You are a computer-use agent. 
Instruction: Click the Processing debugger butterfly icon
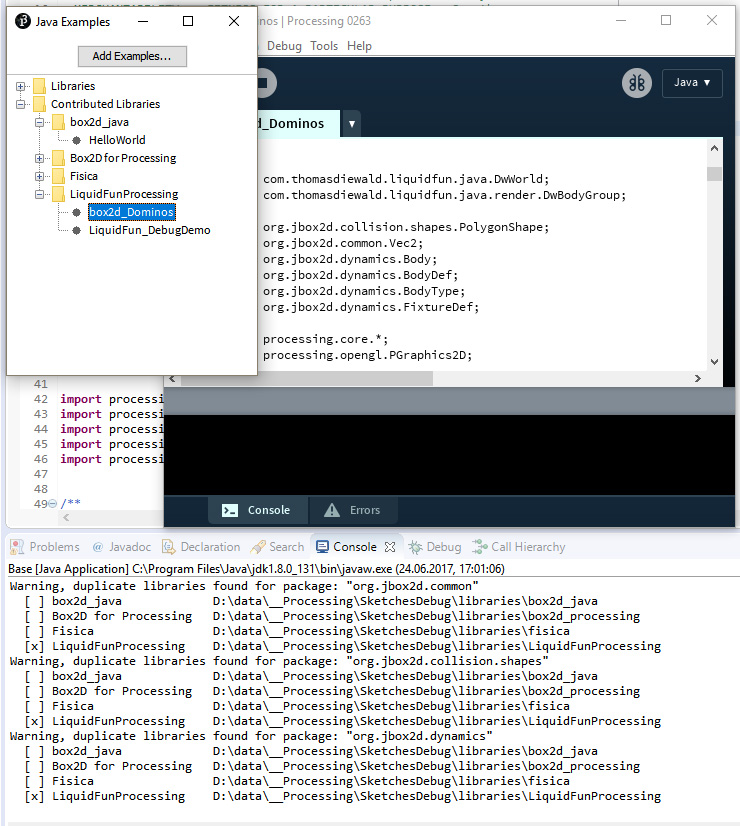coord(637,83)
